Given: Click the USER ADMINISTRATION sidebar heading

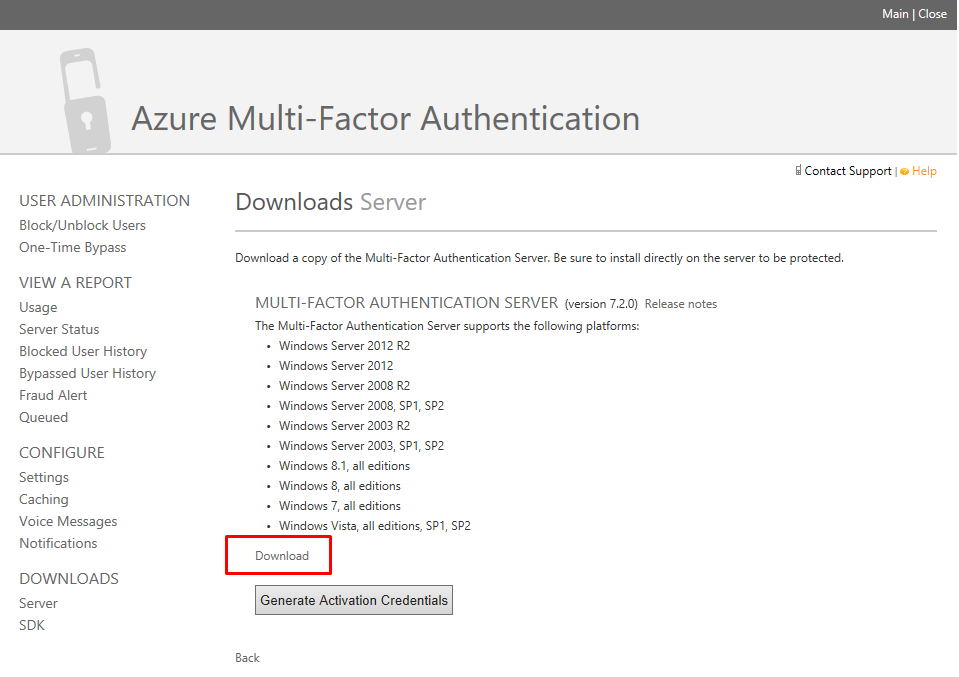Looking at the screenshot, I should (x=105, y=201).
